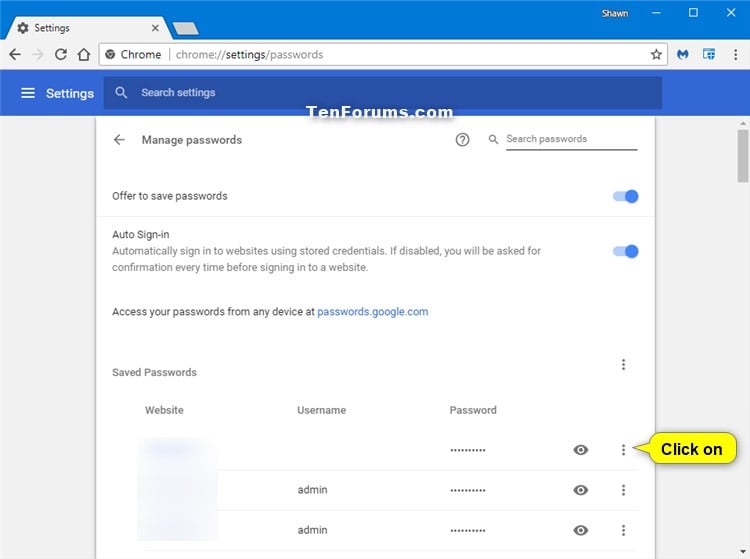Go back with the browser back arrow

[15, 55]
